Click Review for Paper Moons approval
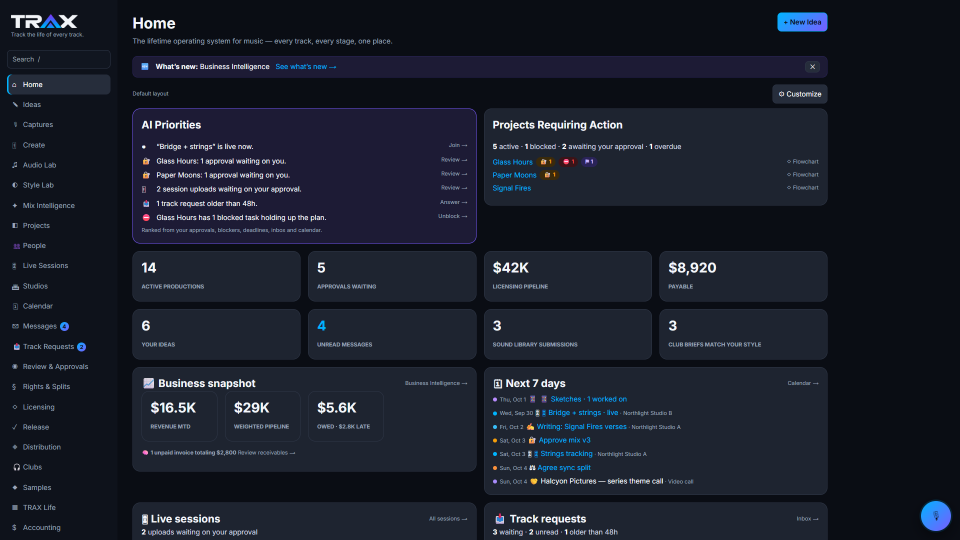Viewport: 960px width, 540px height. tap(454, 174)
